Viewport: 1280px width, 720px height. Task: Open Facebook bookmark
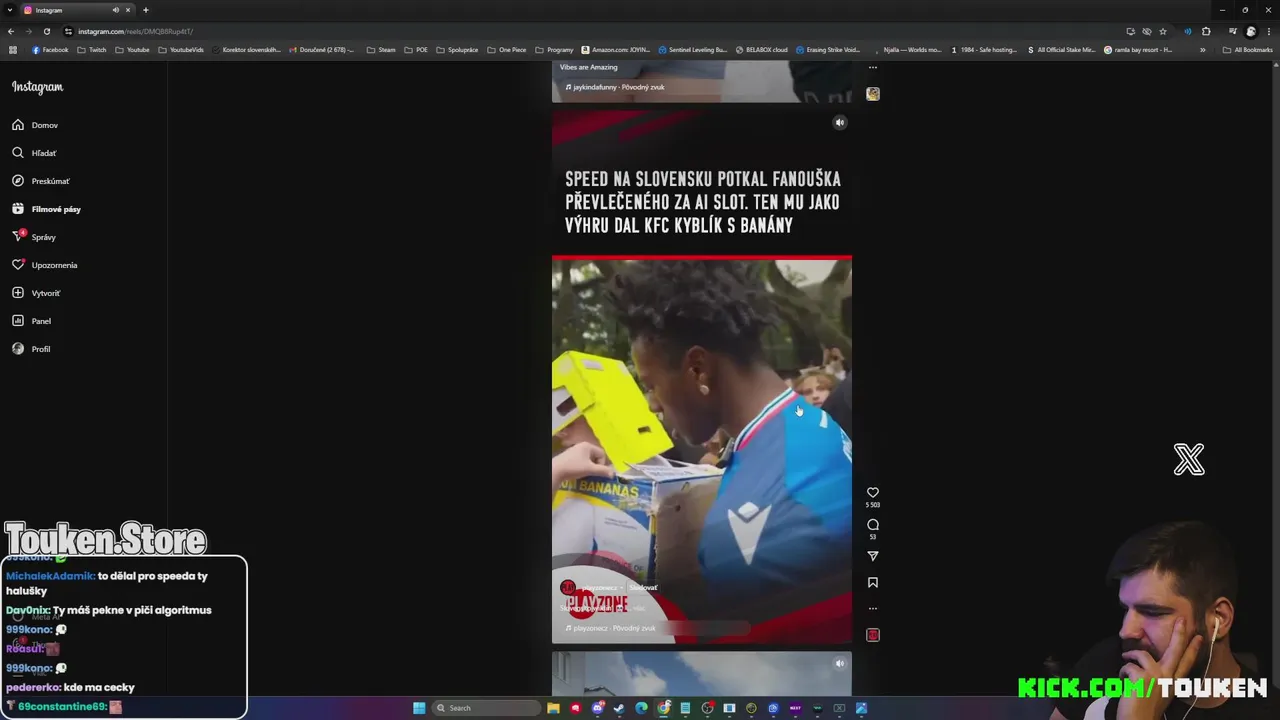tap(50, 50)
